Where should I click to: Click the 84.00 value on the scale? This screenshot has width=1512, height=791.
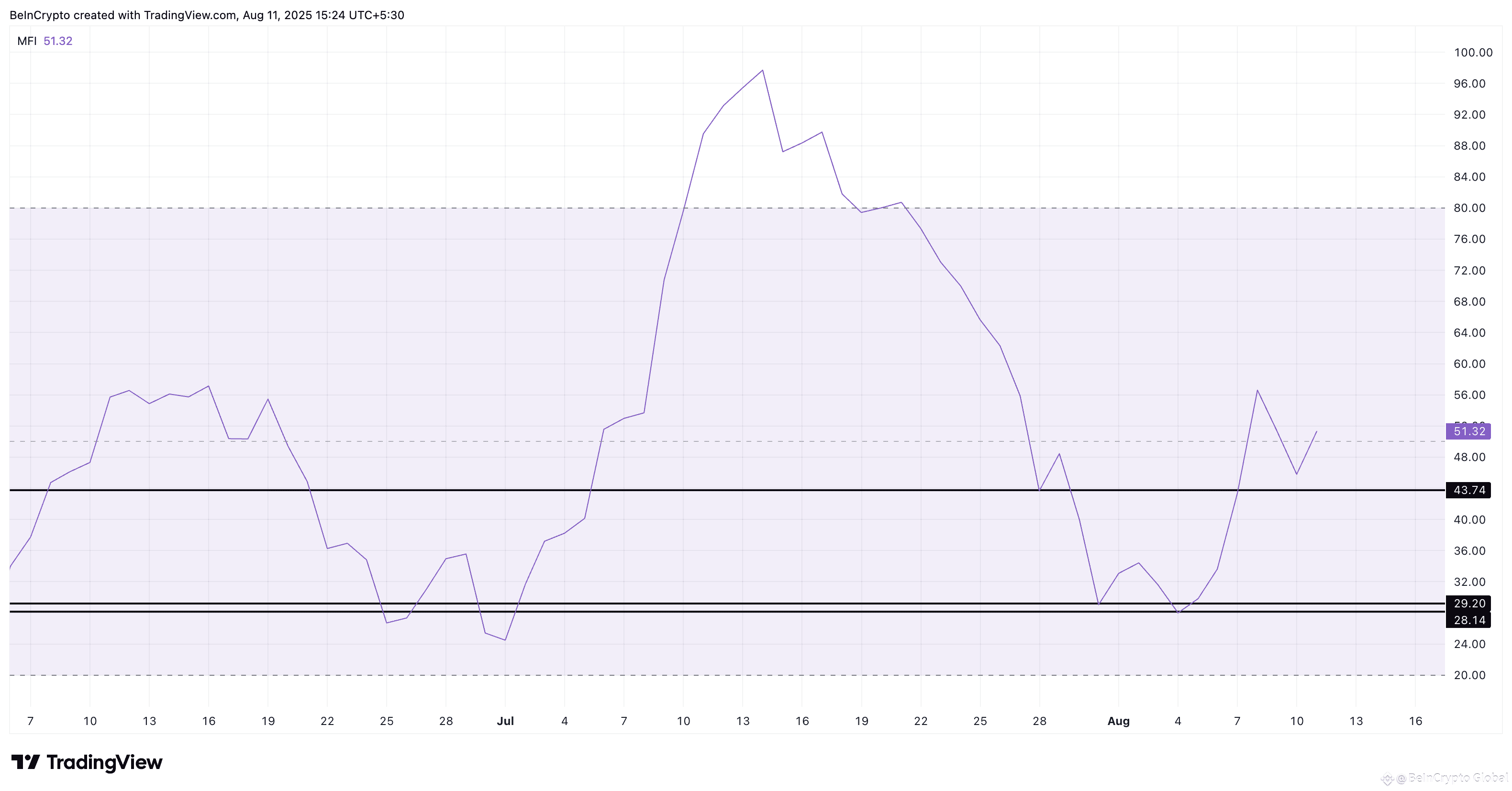(x=1469, y=176)
